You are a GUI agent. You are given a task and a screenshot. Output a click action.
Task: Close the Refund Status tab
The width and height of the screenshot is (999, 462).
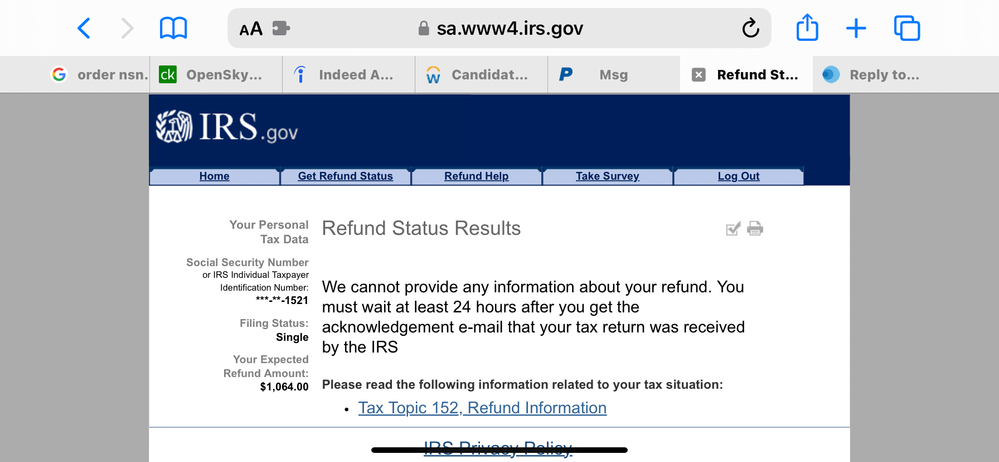[698, 75]
